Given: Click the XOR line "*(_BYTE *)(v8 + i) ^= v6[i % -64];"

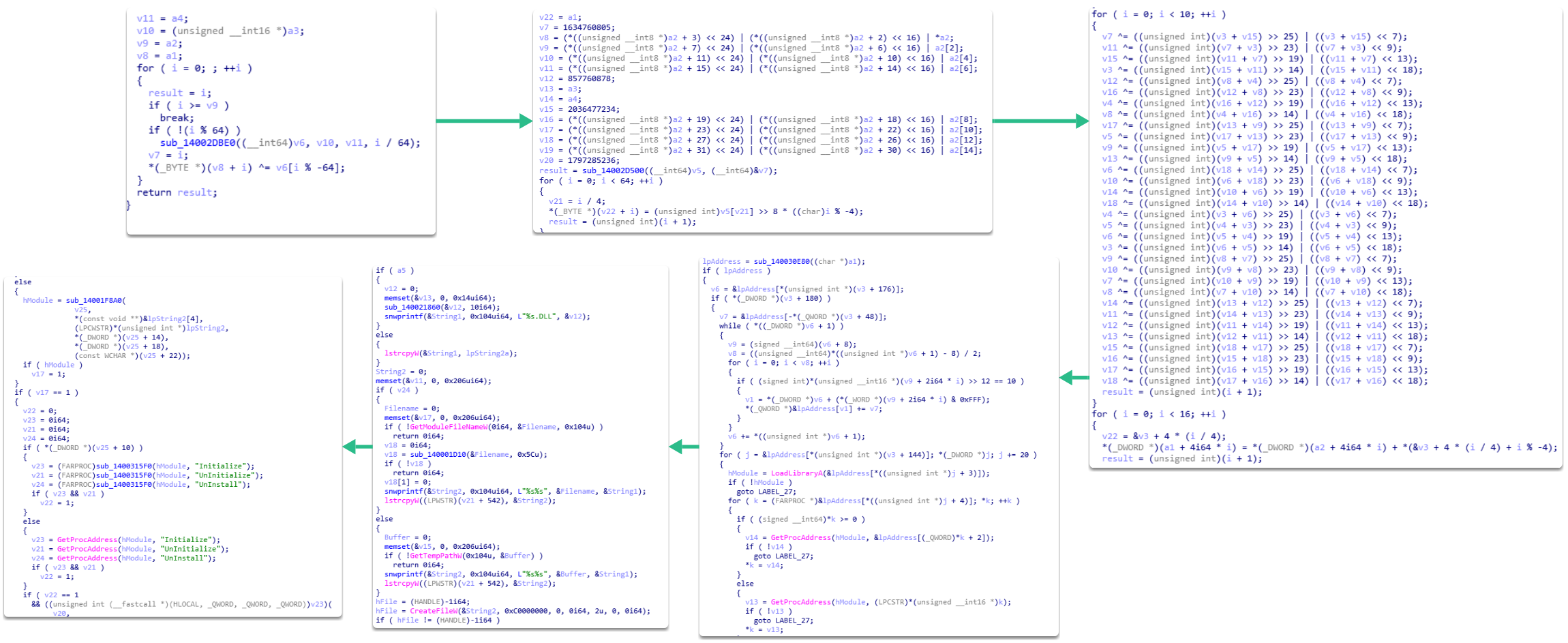Looking at the screenshot, I should pos(247,168).
